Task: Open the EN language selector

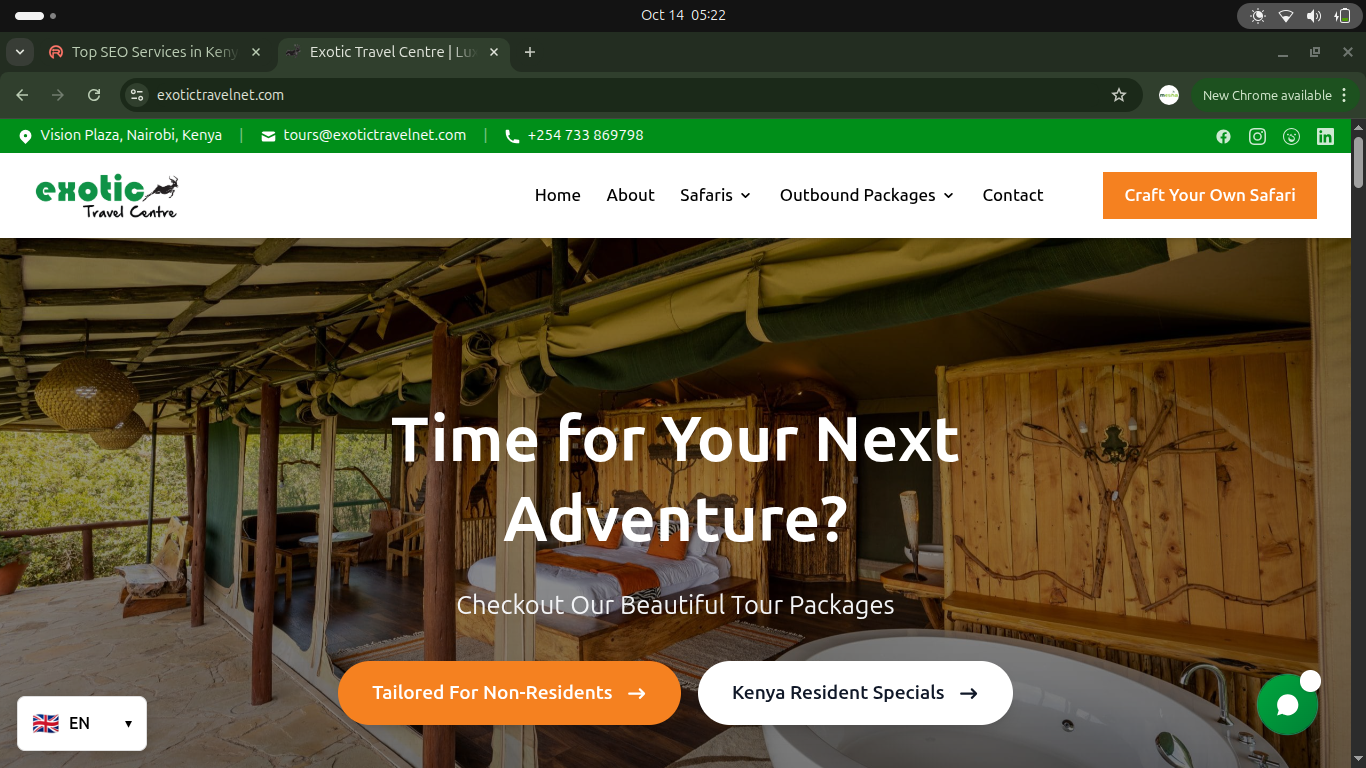Action: click(x=82, y=723)
